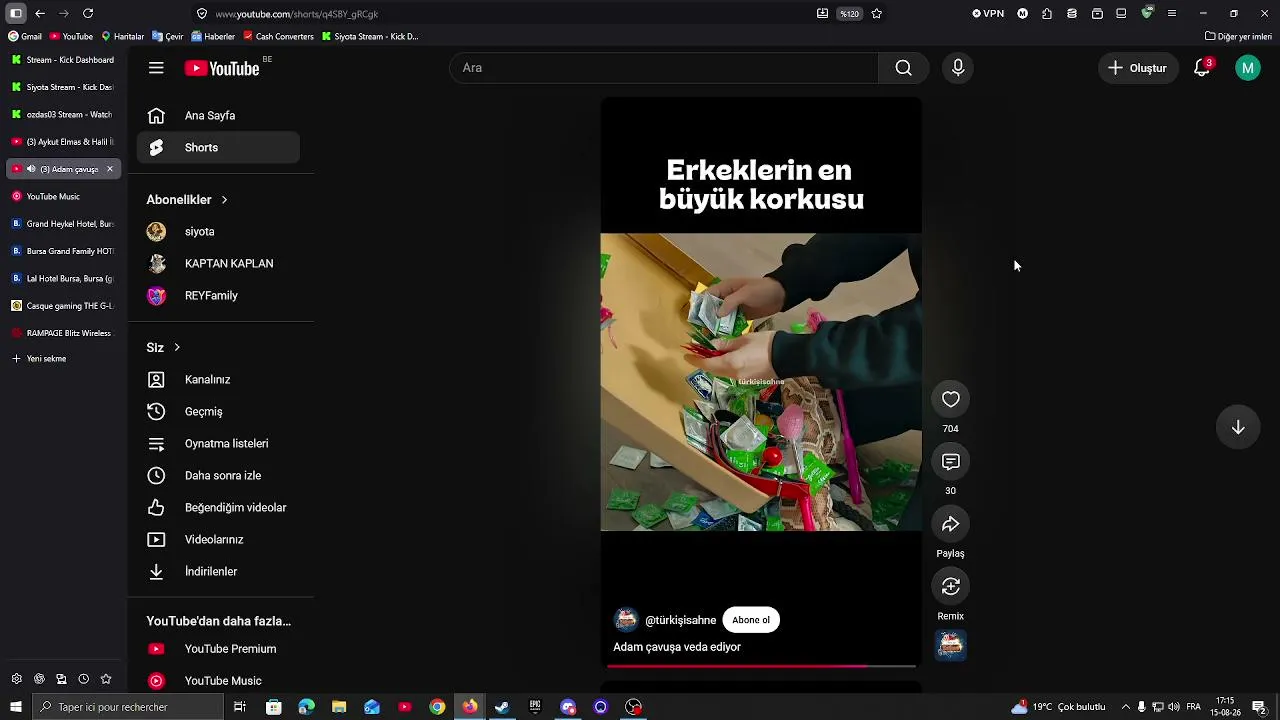Reload the page in the browser toolbar
1280x720 pixels.
pyautogui.click(x=88, y=14)
